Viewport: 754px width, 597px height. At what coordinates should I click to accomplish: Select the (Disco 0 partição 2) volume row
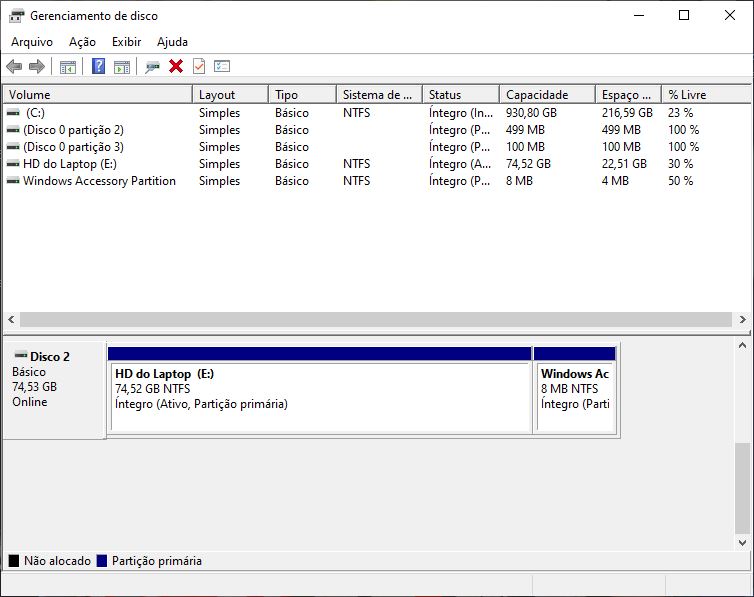click(377, 130)
